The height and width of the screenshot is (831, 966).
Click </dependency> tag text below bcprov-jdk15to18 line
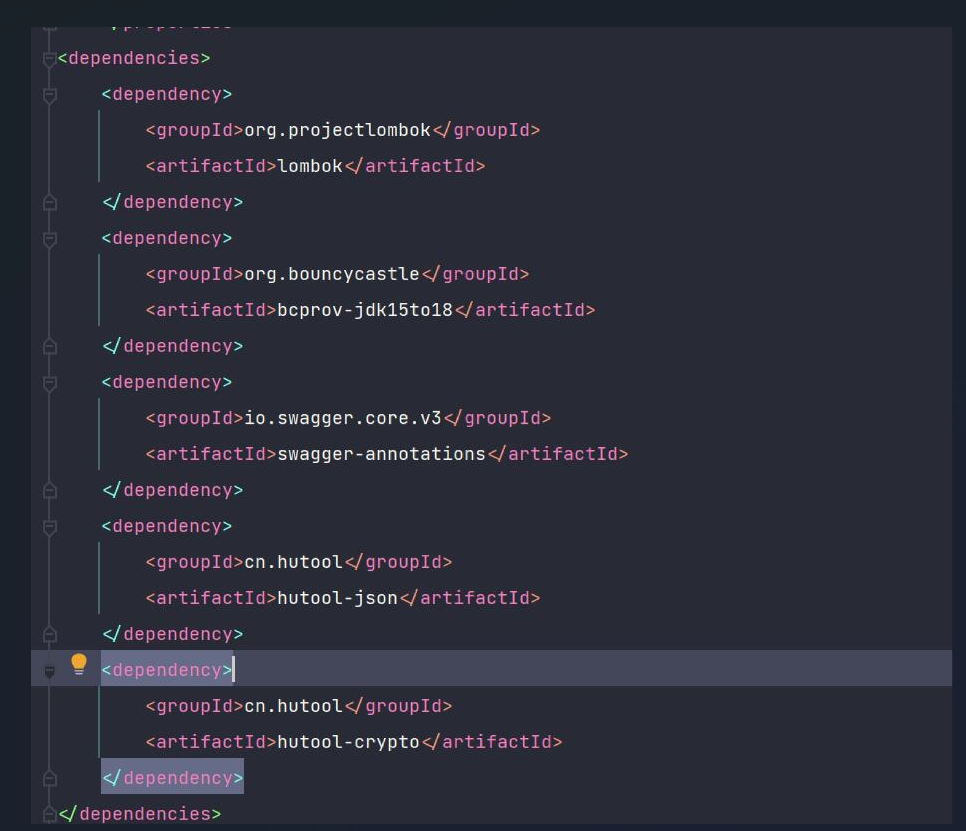172,346
